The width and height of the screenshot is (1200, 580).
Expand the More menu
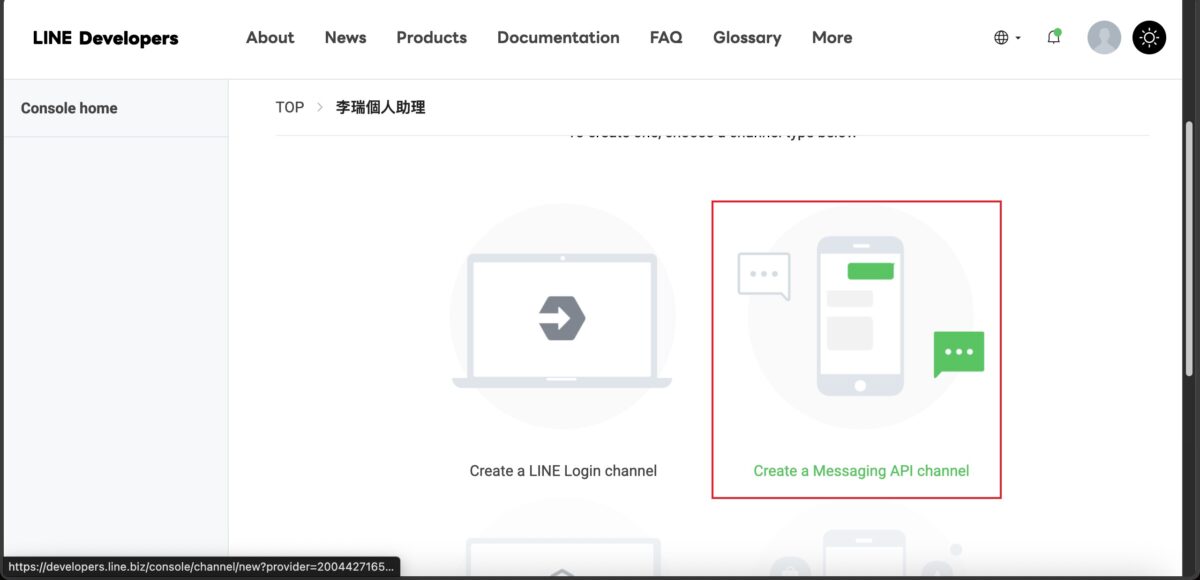pos(832,37)
